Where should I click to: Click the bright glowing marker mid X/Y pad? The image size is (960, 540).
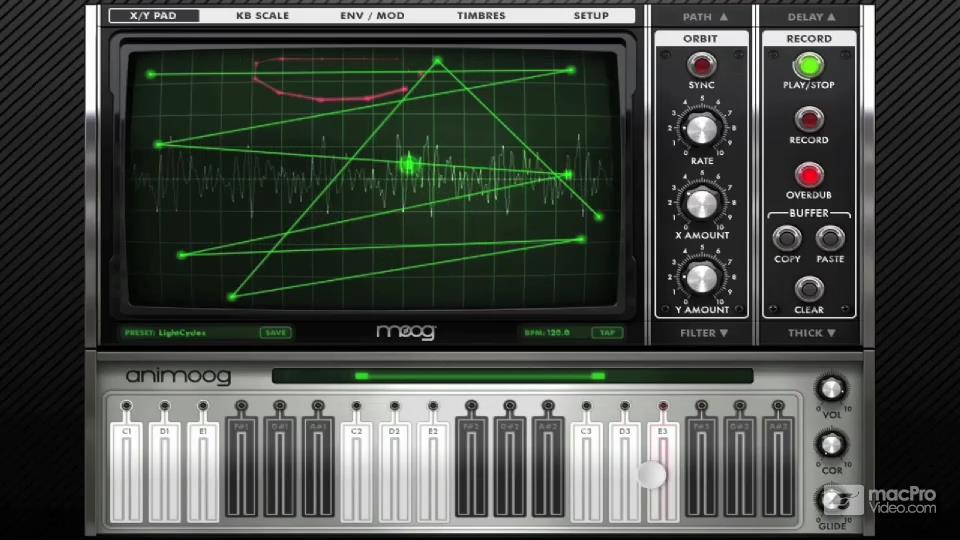coord(408,164)
